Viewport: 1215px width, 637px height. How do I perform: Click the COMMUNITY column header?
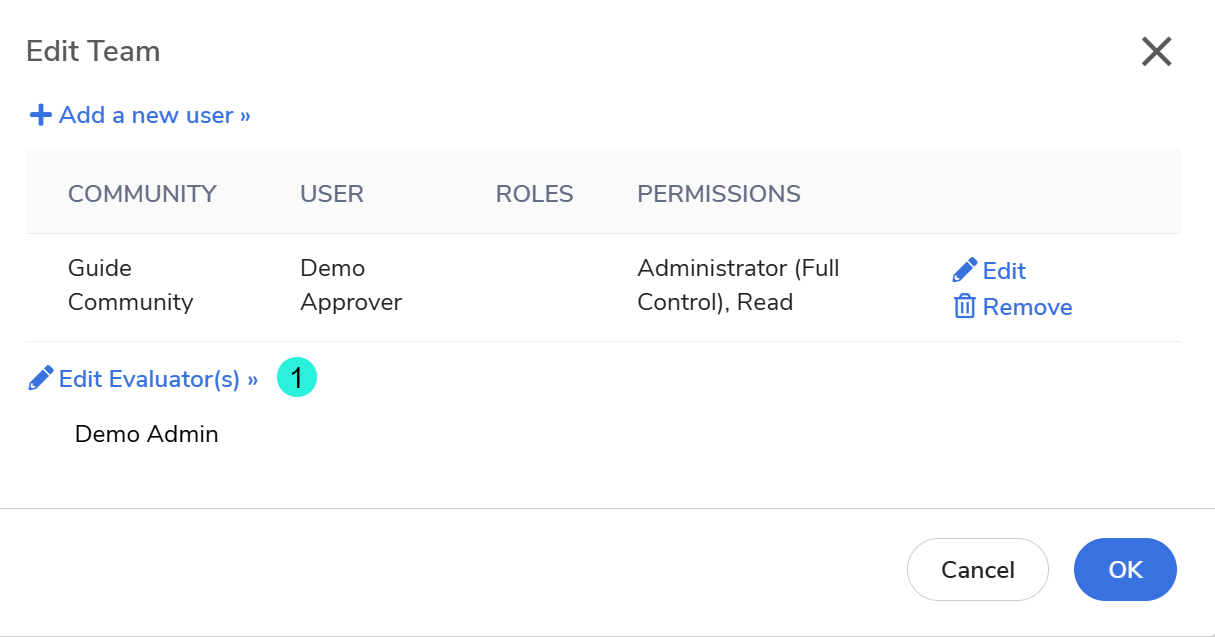tap(142, 194)
